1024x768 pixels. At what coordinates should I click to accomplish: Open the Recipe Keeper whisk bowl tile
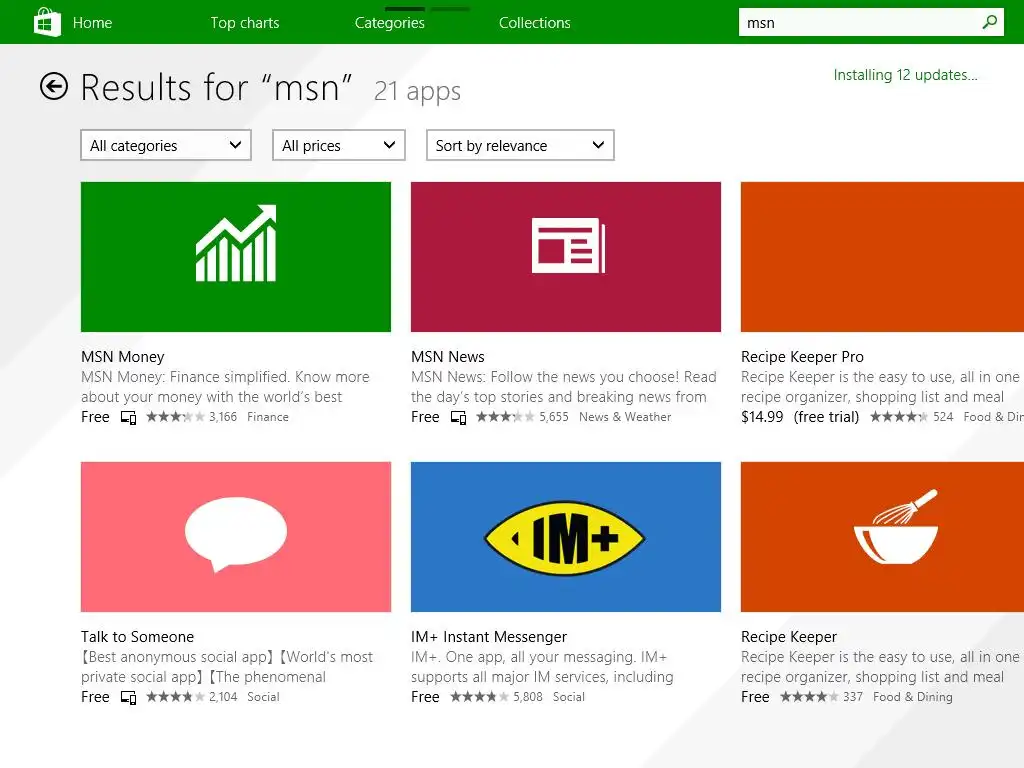click(x=882, y=537)
